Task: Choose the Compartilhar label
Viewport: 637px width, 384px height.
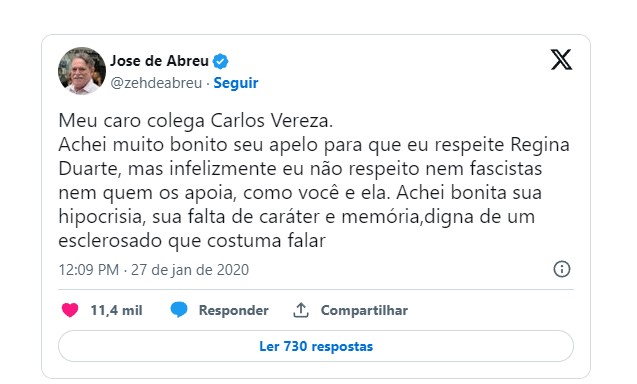Action: [364, 310]
